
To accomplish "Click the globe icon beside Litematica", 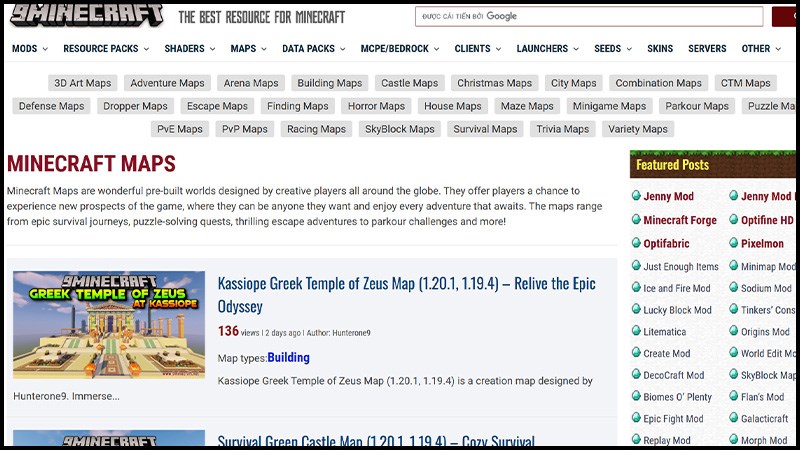I will 636,331.
